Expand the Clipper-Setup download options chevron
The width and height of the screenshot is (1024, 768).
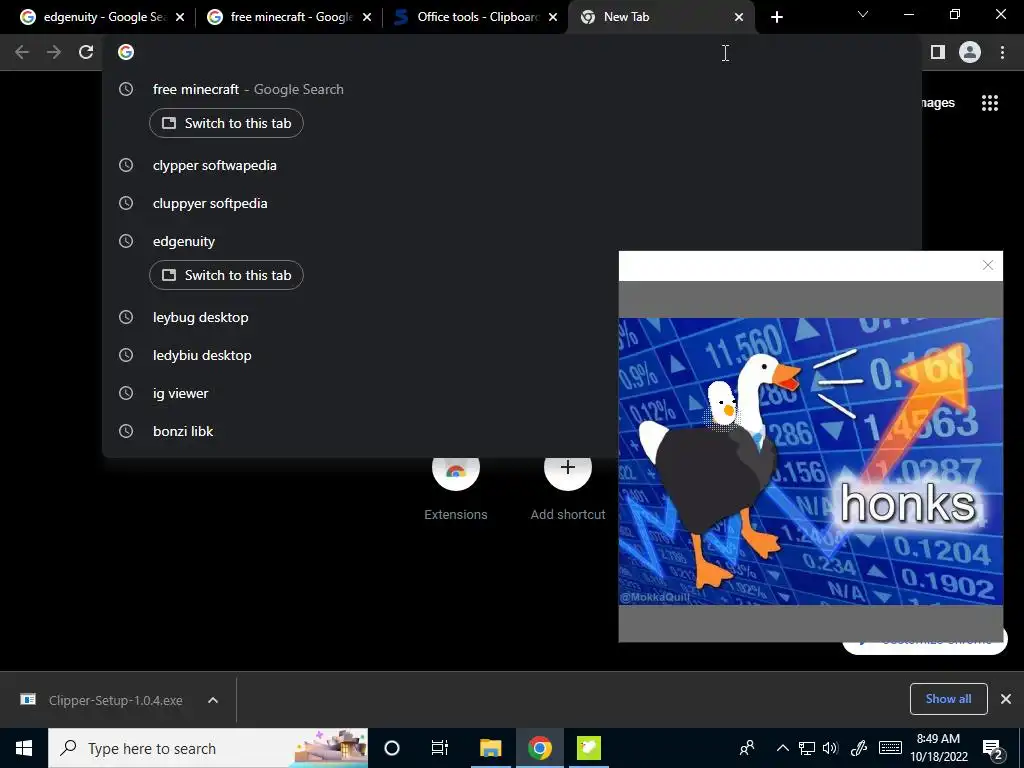[213, 700]
